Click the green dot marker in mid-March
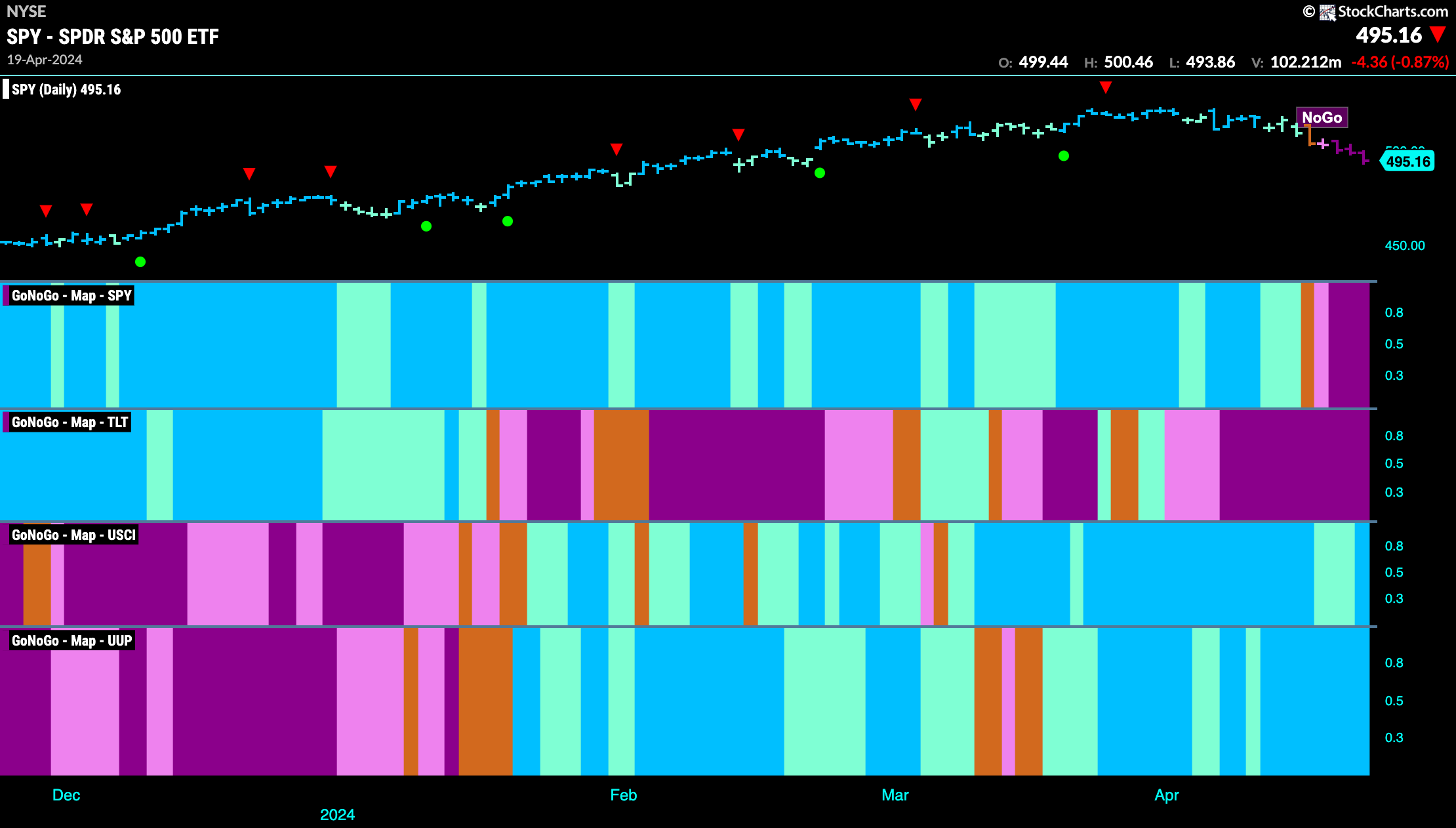 click(x=1064, y=156)
